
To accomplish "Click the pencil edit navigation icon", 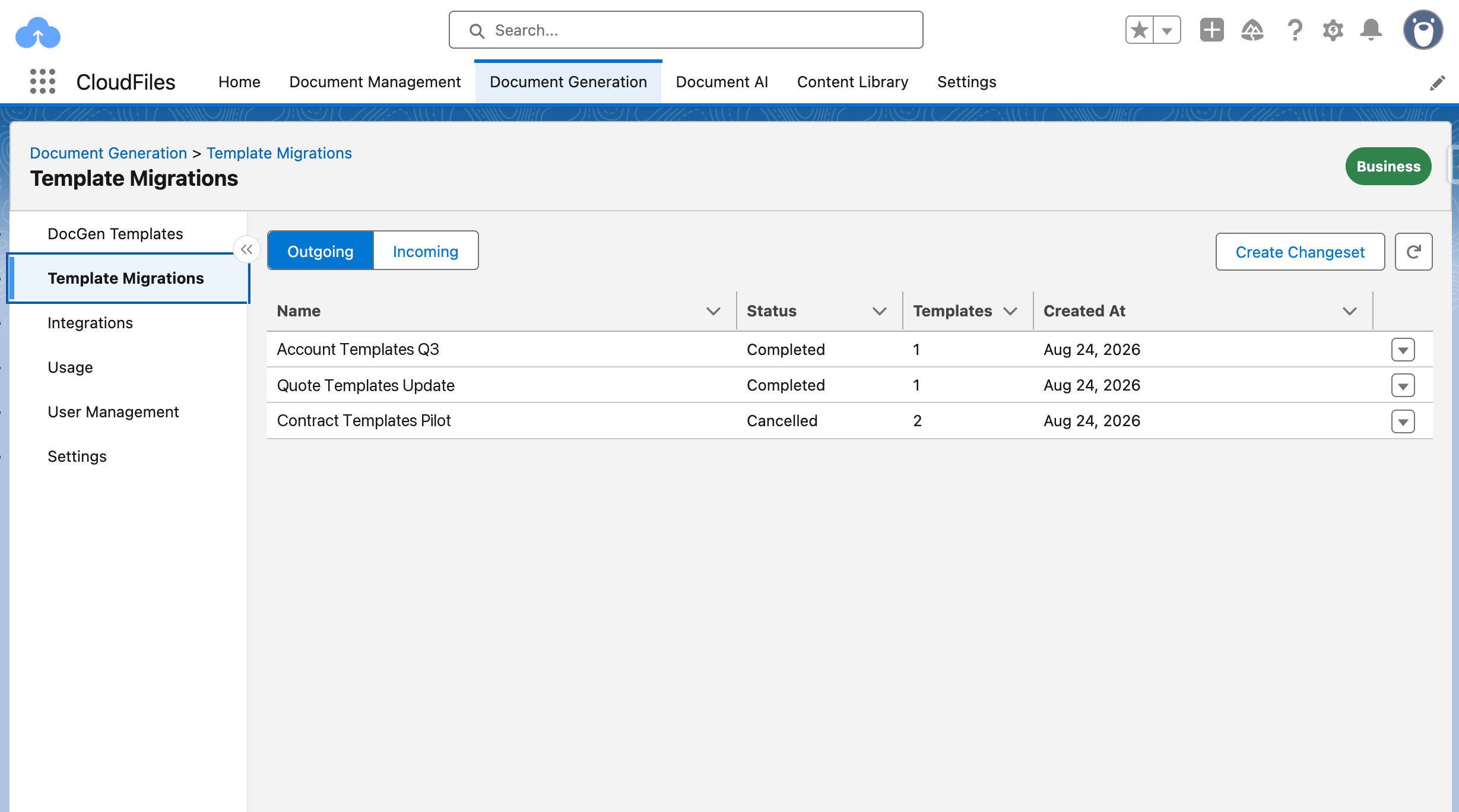I will (x=1438, y=83).
